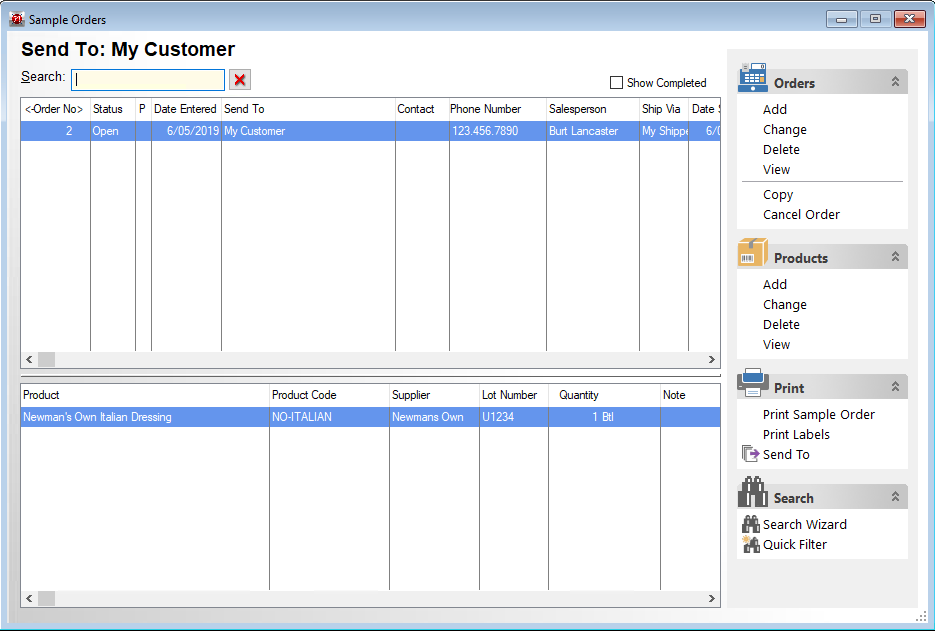Click the Product Code column header
The height and width of the screenshot is (631, 935).
[x=329, y=395]
